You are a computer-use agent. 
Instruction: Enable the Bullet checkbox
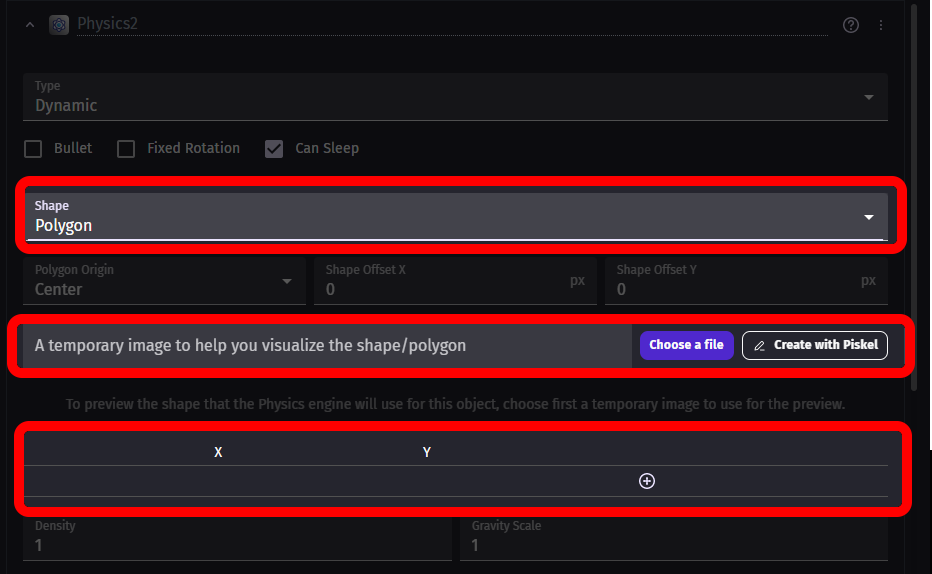[x=33, y=149]
